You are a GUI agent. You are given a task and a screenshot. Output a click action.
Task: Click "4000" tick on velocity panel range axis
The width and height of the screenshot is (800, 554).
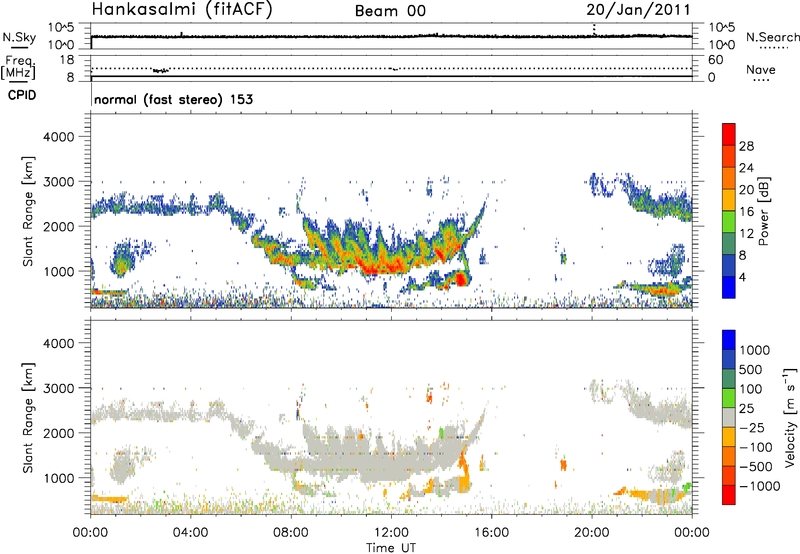pyautogui.click(x=58, y=343)
